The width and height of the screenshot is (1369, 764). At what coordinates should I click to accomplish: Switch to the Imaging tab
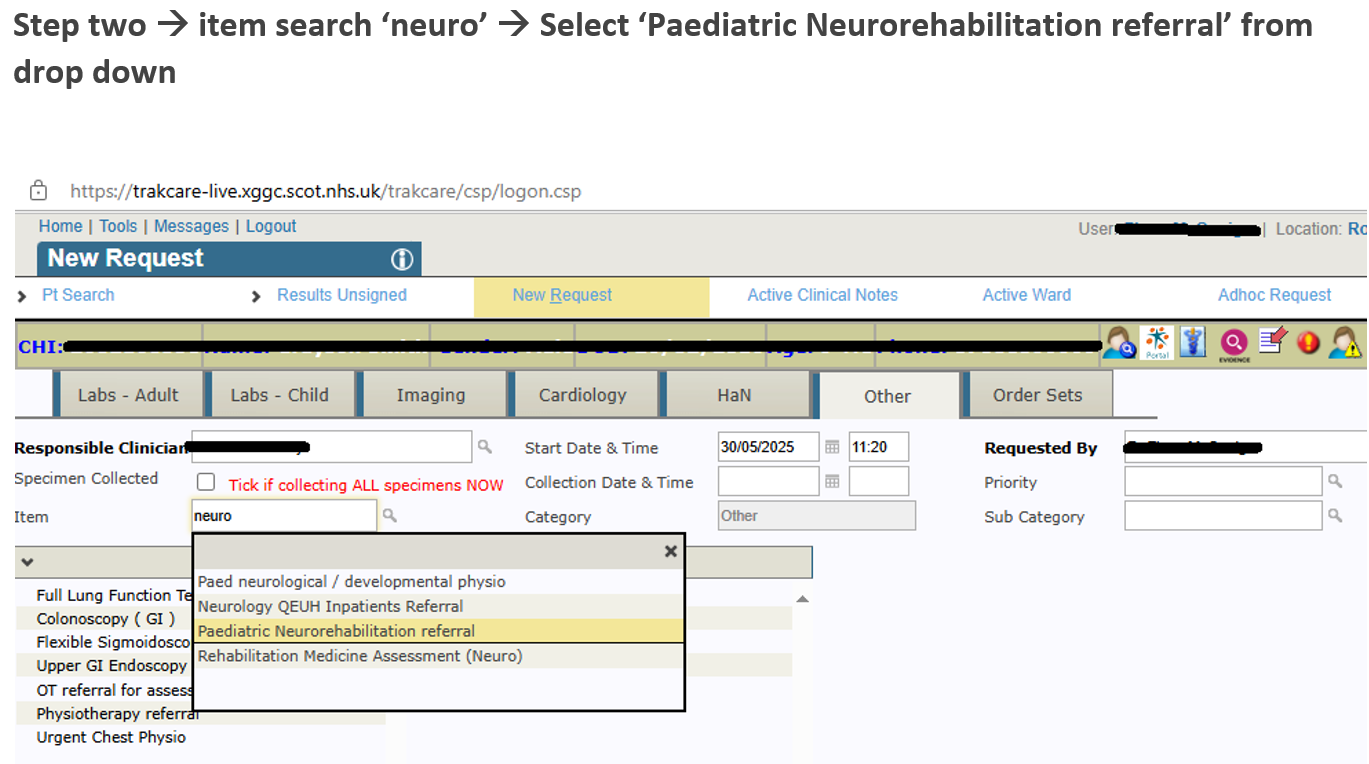[430, 395]
